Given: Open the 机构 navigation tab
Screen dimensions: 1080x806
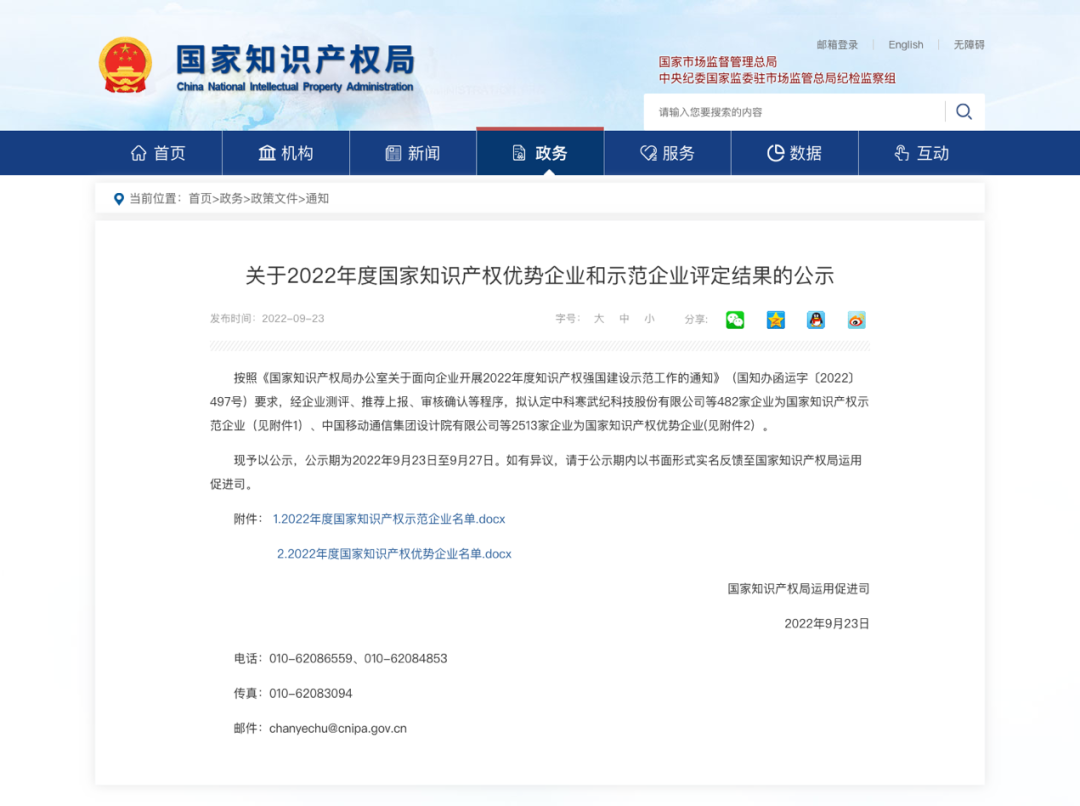Looking at the screenshot, I should click(x=286, y=153).
